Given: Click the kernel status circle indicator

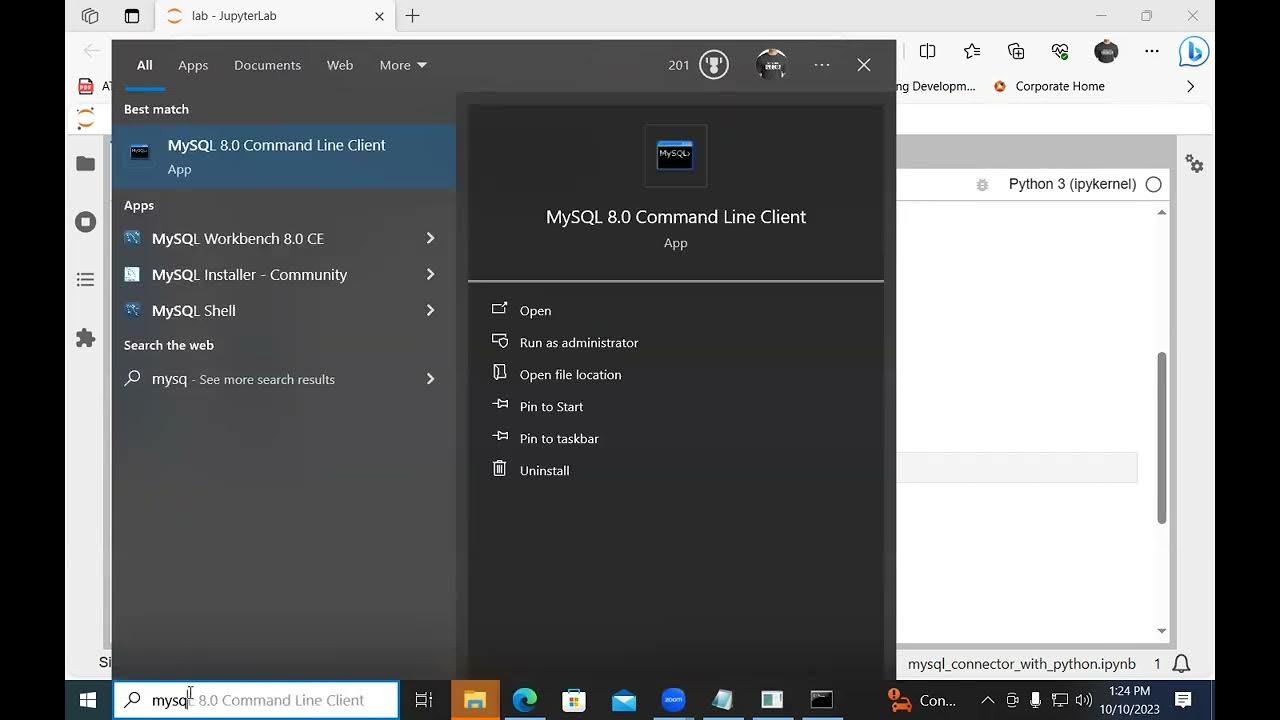Looking at the screenshot, I should pos(1153,184).
